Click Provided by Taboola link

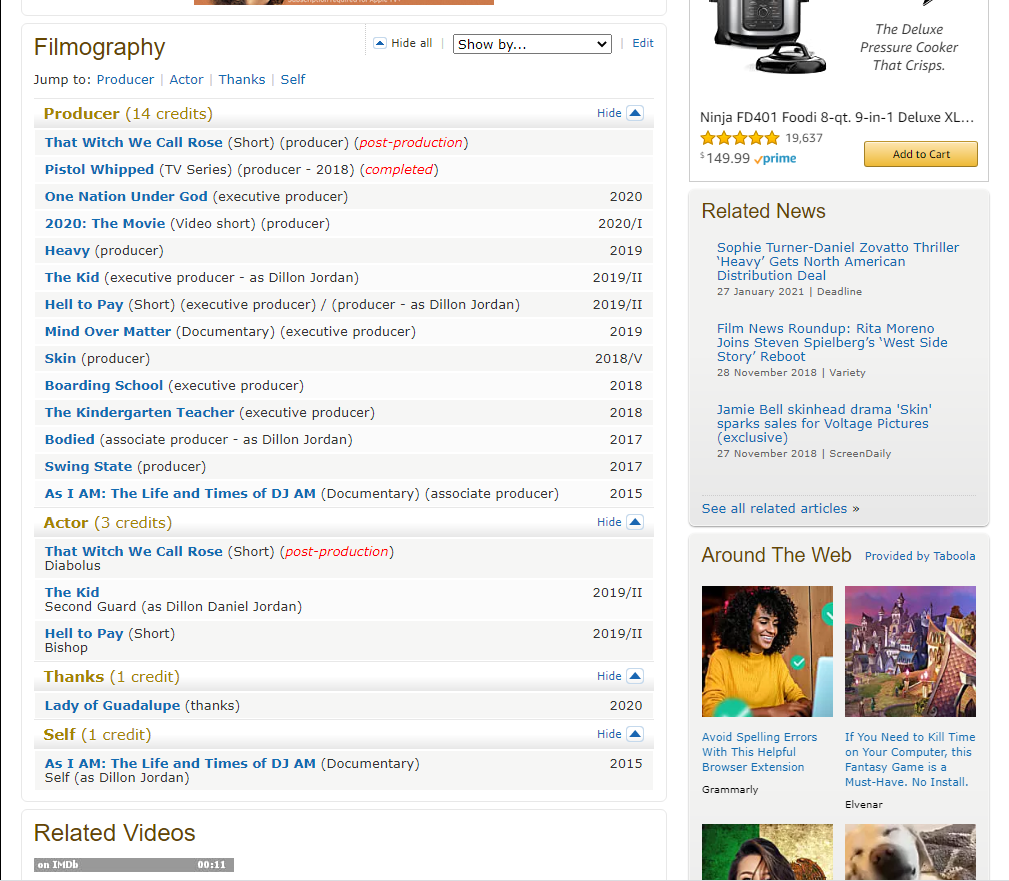(920, 556)
